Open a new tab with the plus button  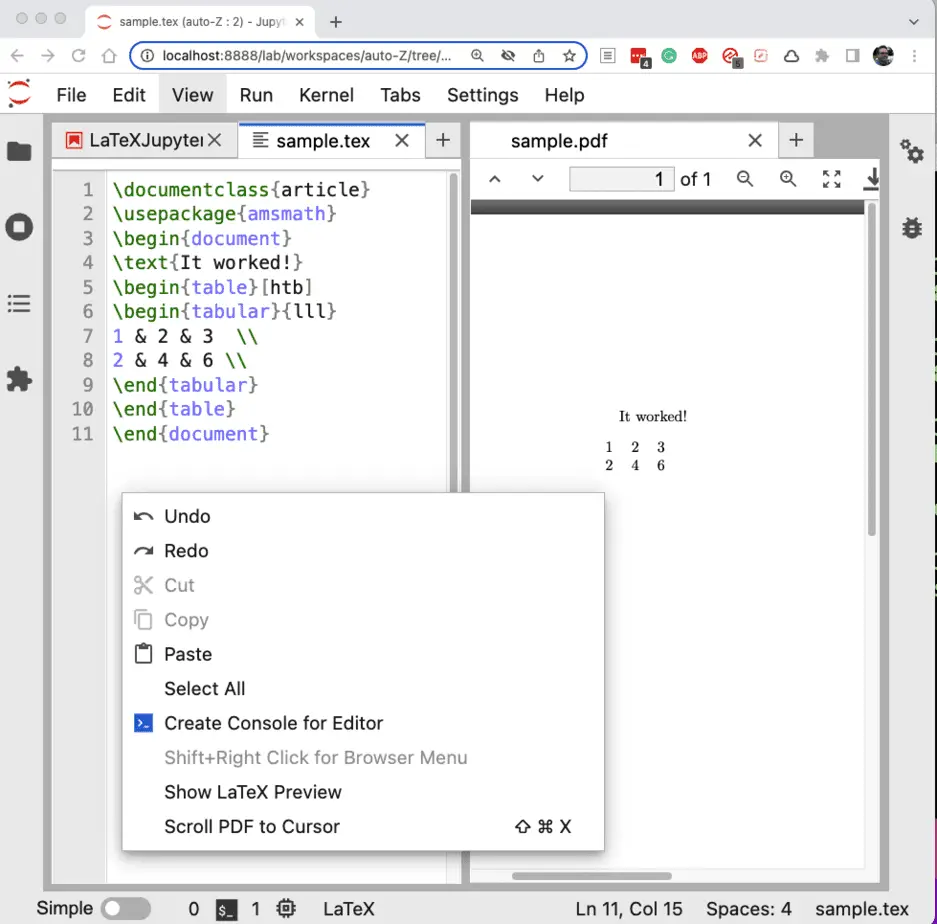pos(442,140)
